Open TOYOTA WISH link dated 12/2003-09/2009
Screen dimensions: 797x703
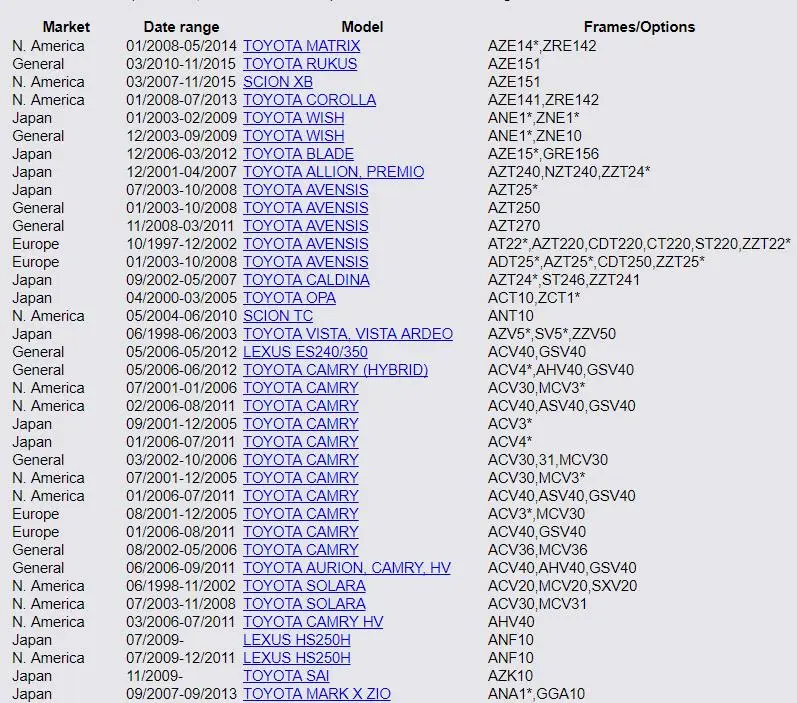pos(294,136)
